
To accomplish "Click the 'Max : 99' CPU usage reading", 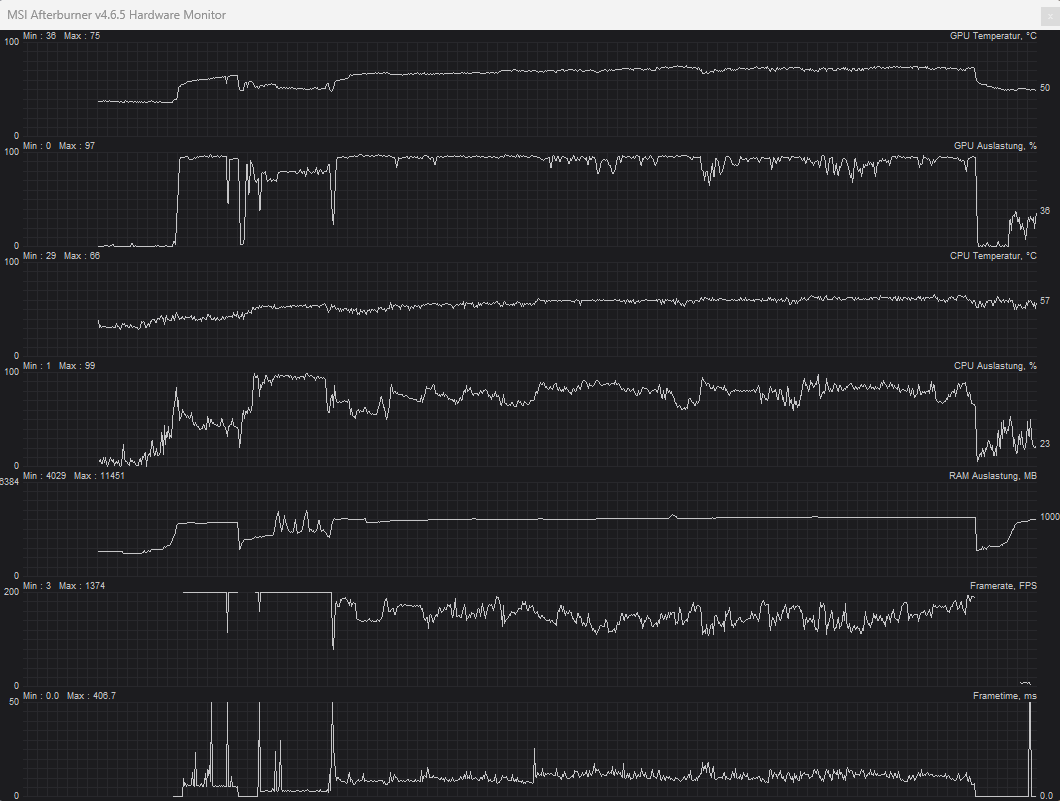I will (x=76, y=366).
